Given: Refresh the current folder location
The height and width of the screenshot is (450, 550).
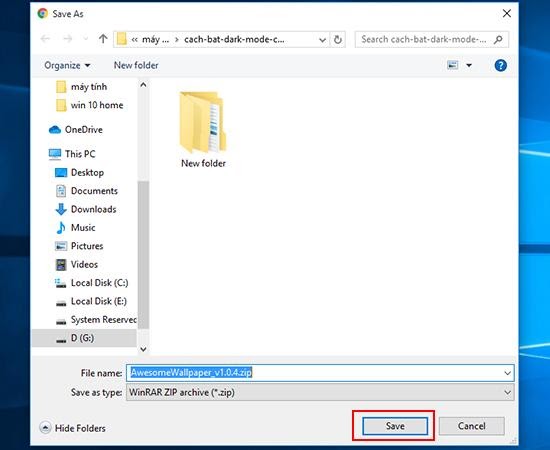Looking at the screenshot, I should 337,39.
